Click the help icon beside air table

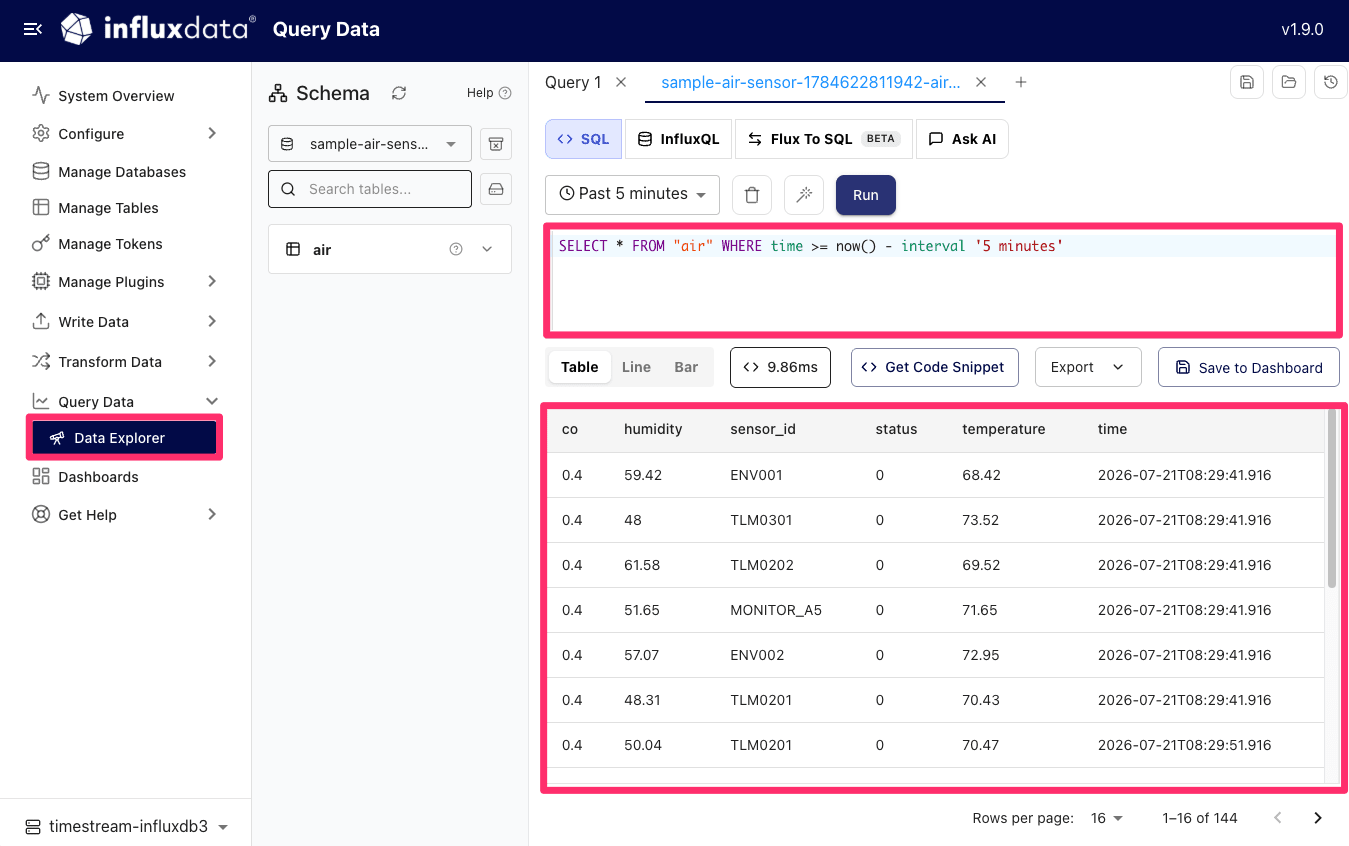point(456,249)
